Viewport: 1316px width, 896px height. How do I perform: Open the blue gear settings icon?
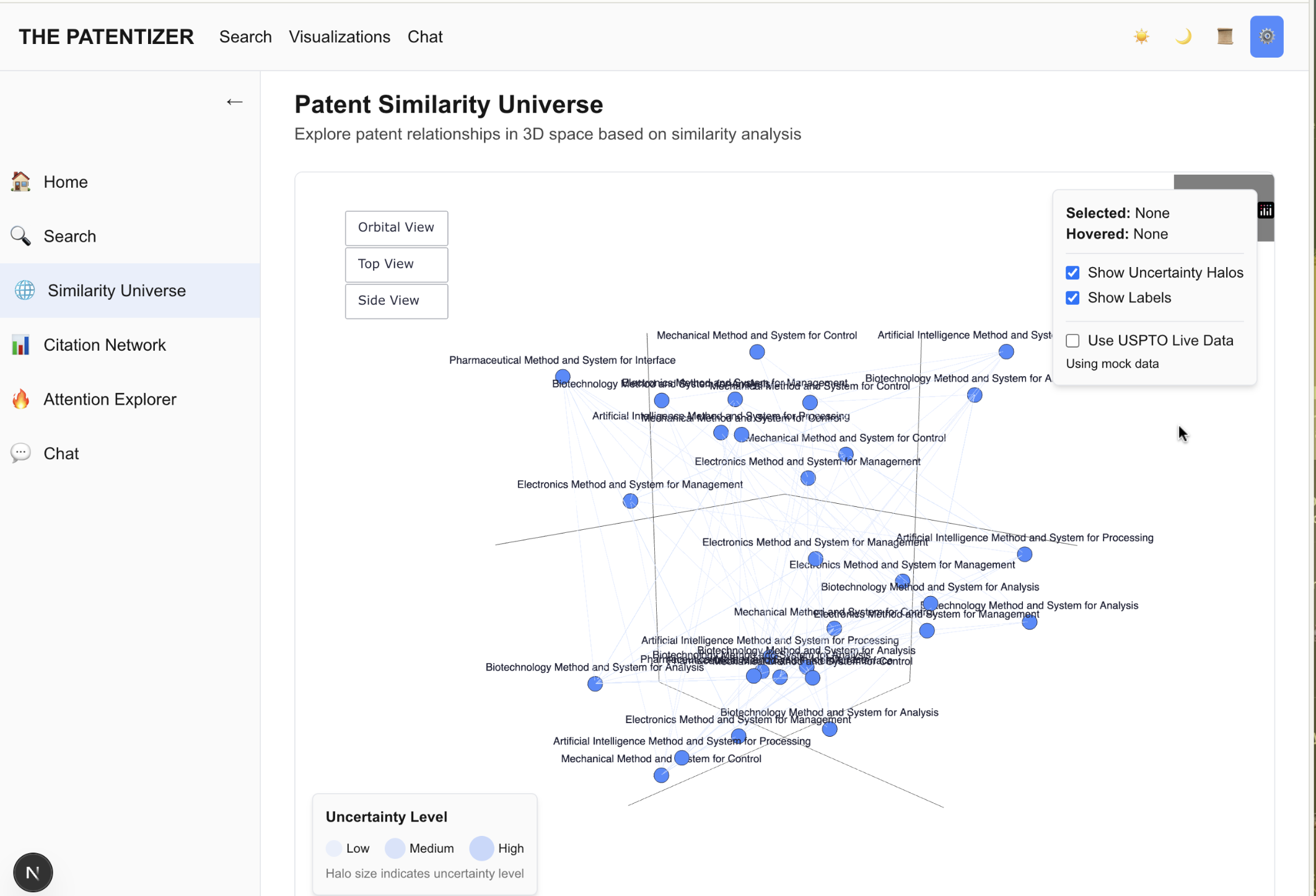pos(1266,37)
